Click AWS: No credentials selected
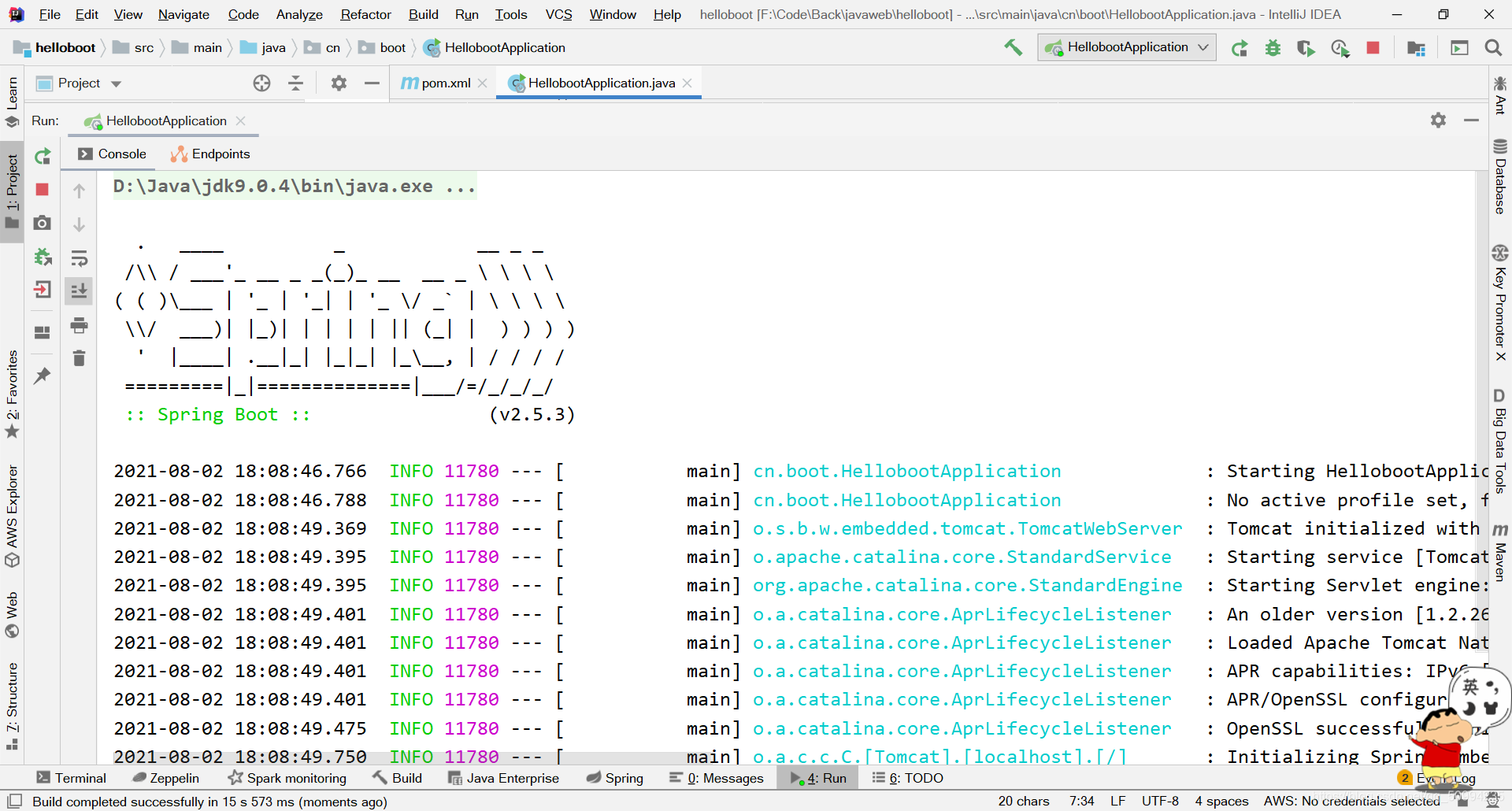1512x811 pixels. coord(1351,801)
